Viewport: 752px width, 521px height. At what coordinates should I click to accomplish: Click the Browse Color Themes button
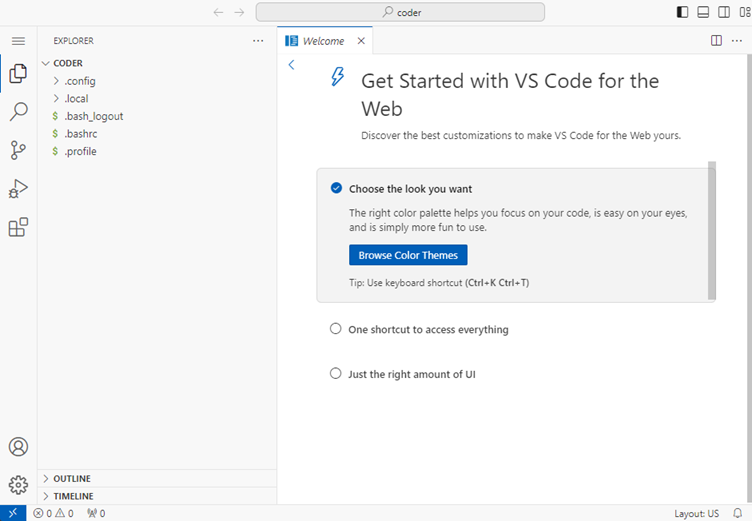pyautogui.click(x=408, y=255)
